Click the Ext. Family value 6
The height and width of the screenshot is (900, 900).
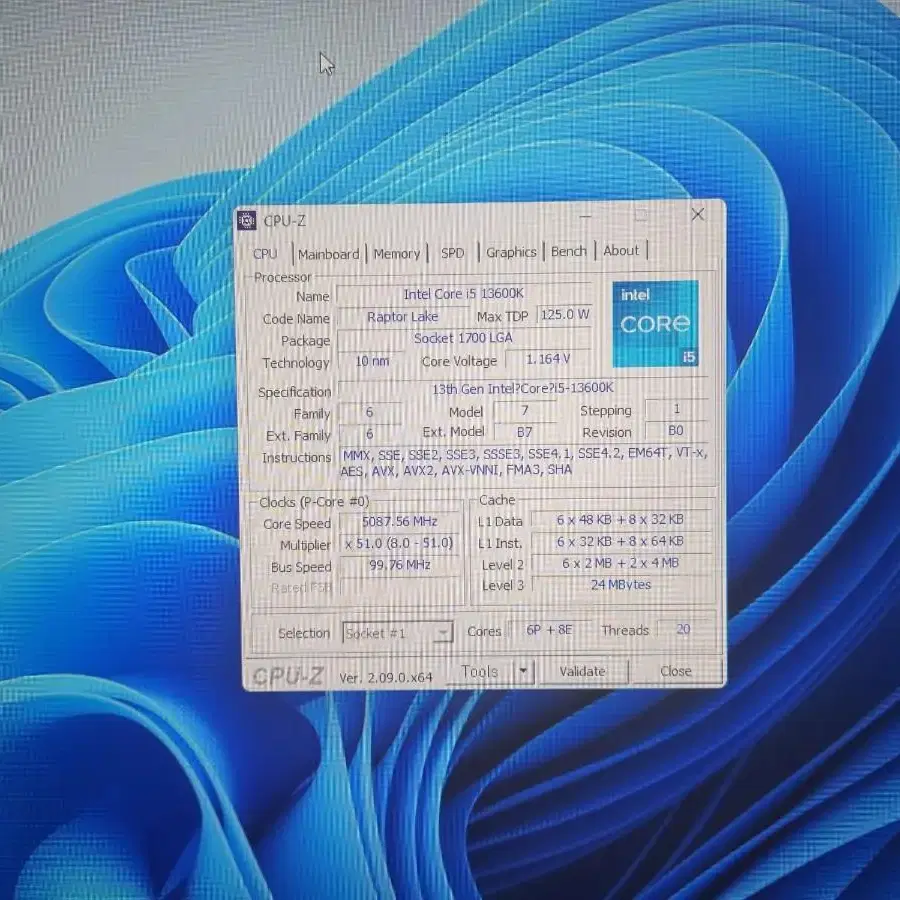point(370,434)
